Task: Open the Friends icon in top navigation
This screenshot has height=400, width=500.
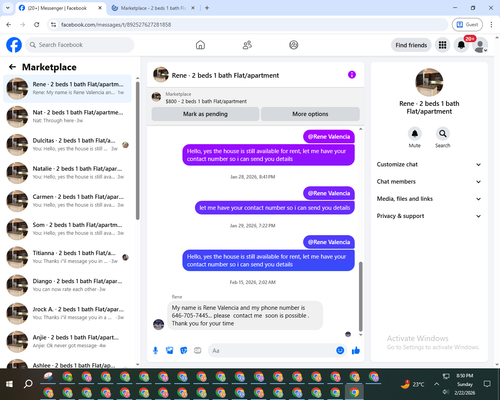Action: pos(247,45)
